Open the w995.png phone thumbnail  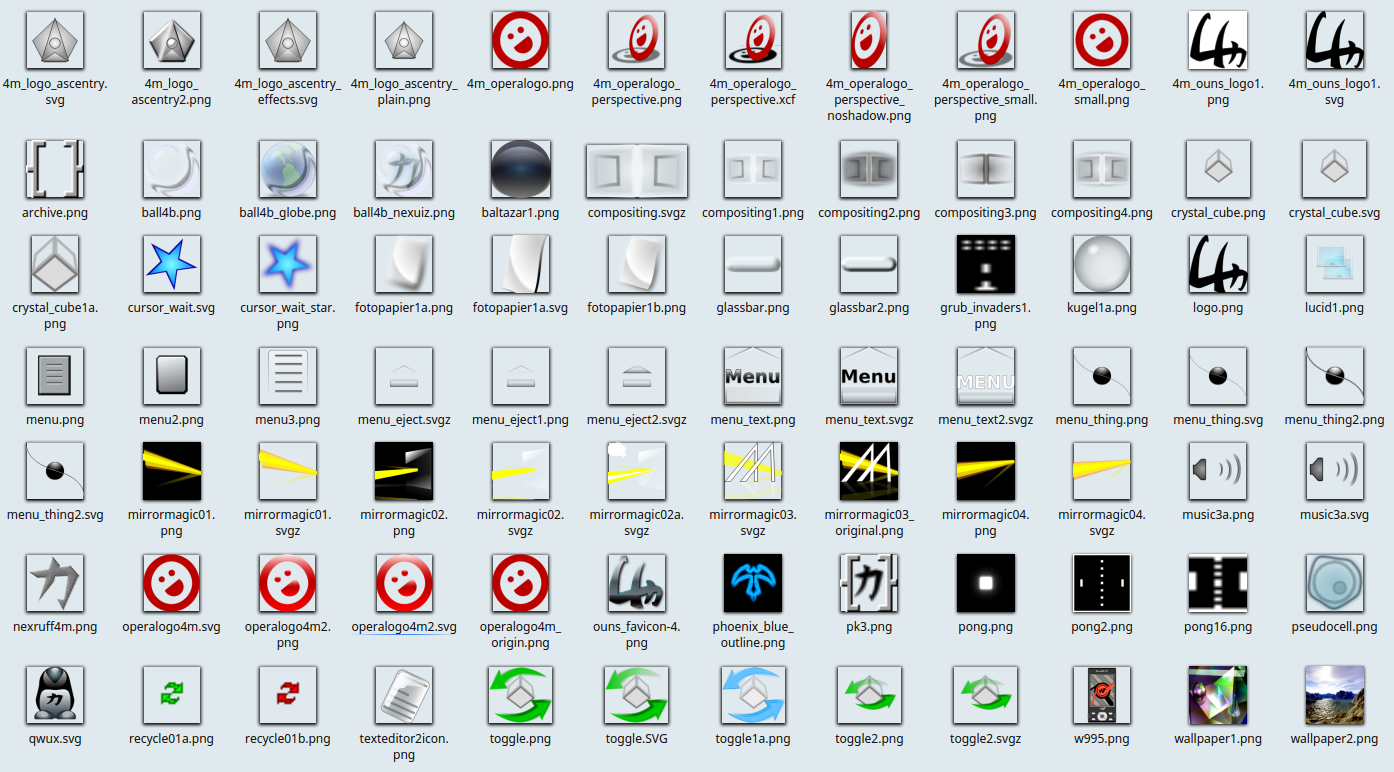tap(1102, 695)
